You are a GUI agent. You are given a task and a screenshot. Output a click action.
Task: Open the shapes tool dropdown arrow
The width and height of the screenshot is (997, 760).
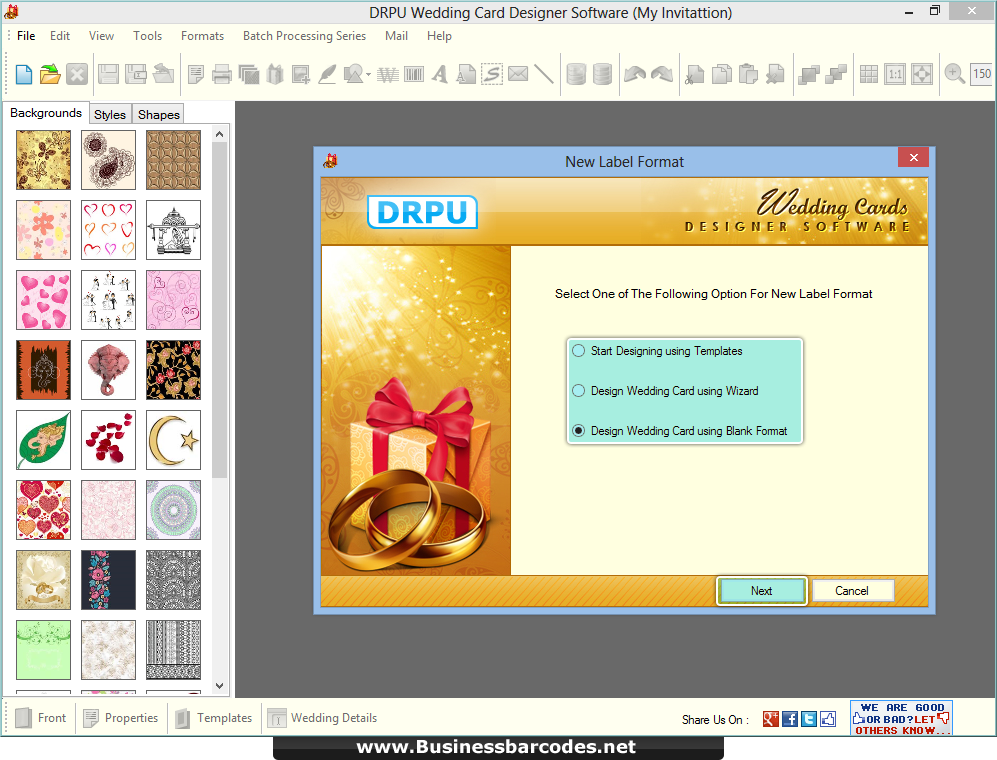point(368,74)
